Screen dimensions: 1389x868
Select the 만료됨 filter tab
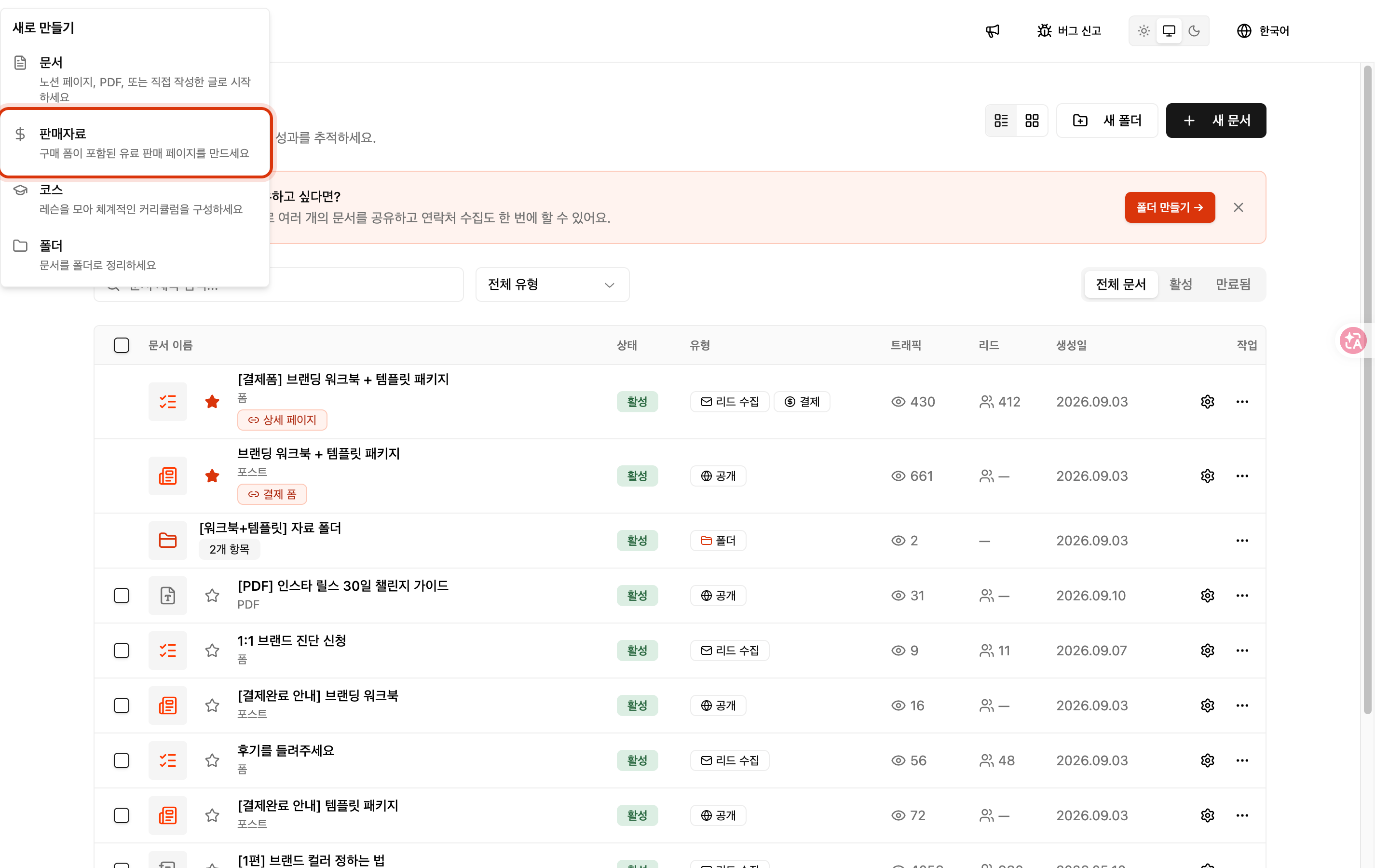click(1233, 284)
